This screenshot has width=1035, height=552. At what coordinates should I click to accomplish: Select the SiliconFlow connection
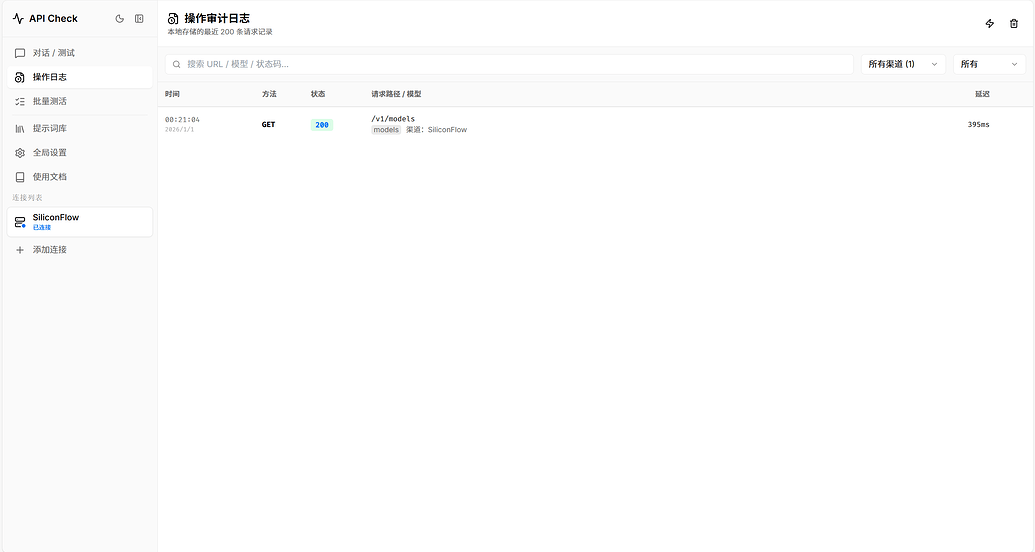tap(80, 222)
